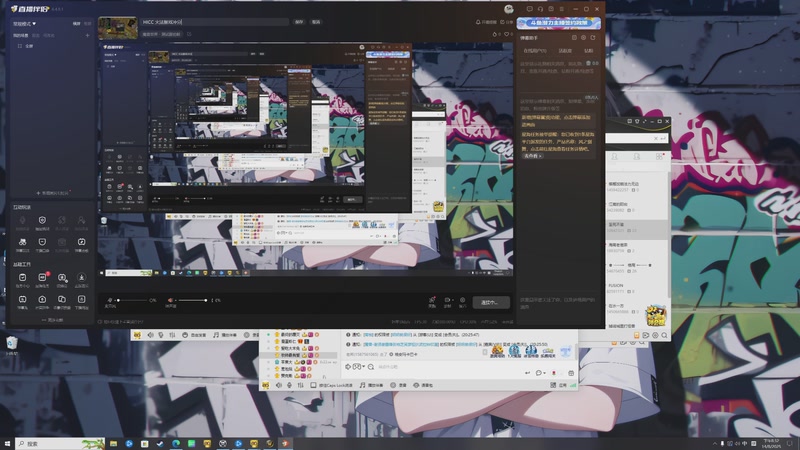
Task: Mute the speaker in the voice chat toolbar
Action: 279,385
